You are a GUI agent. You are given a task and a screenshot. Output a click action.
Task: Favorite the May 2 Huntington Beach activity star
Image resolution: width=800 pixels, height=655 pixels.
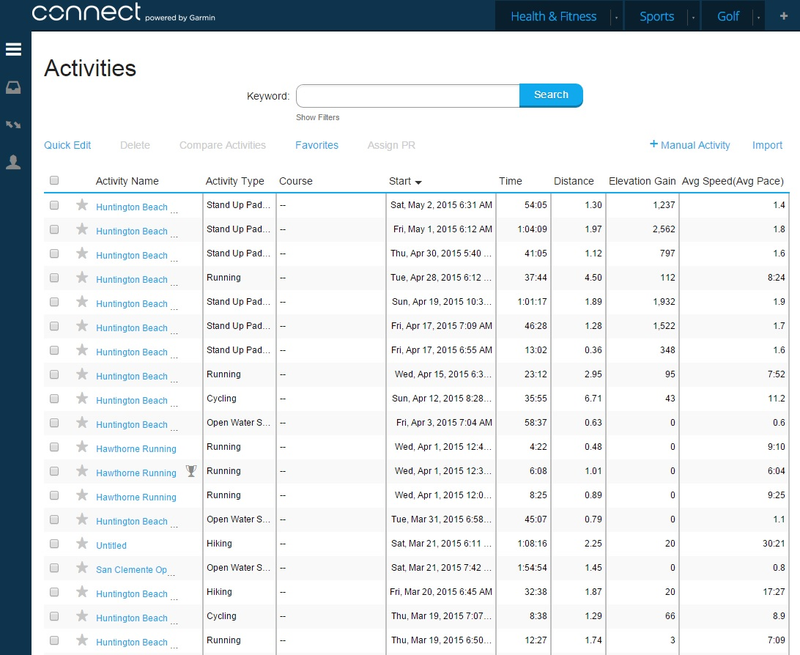point(82,205)
